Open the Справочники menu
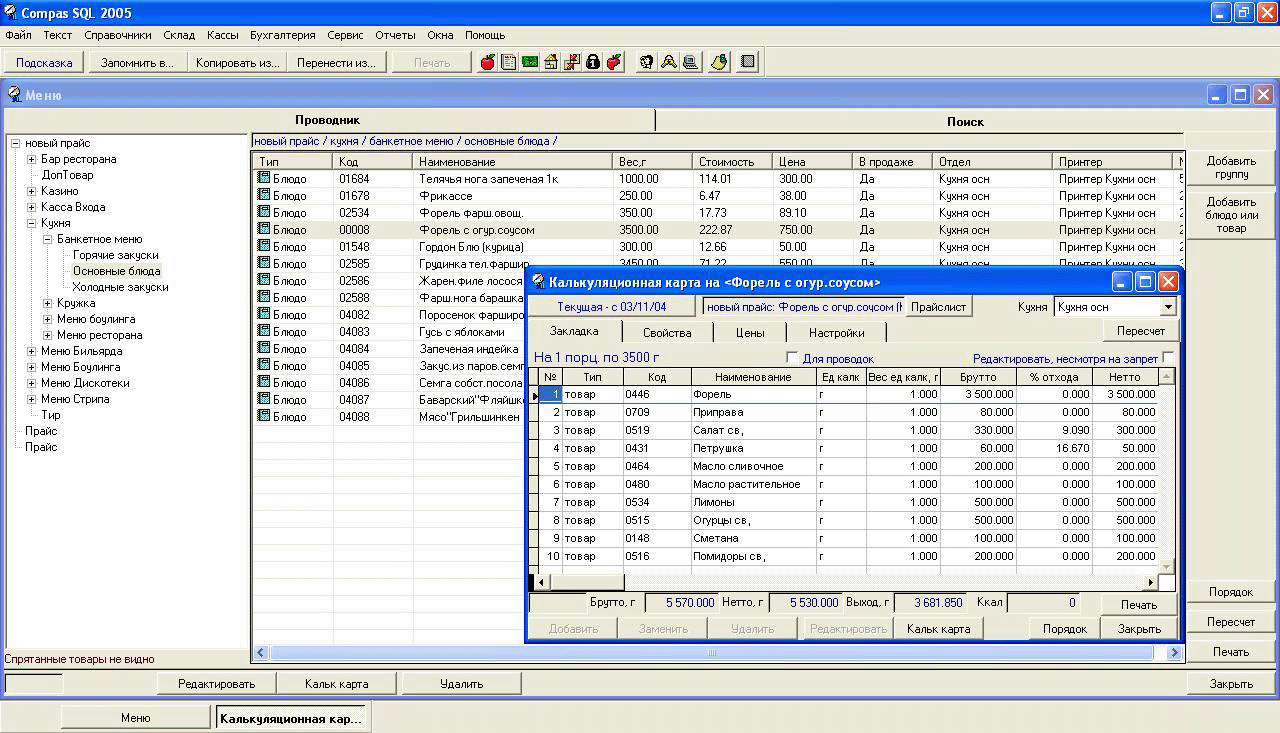Image resolution: width=1280 pixels, height=733 pixels. [x=118, y=35]
